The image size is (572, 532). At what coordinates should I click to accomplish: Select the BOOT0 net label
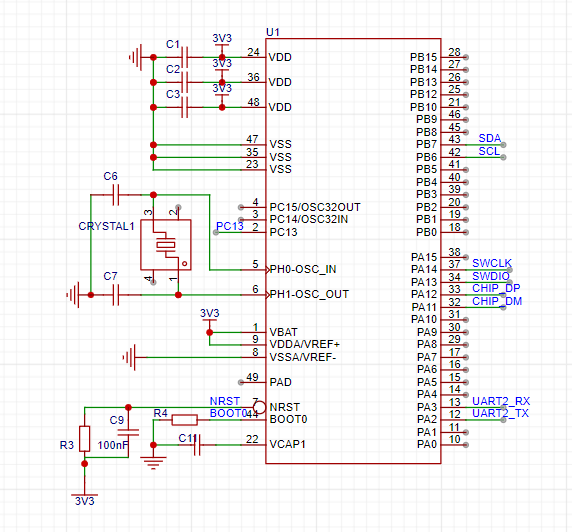[x=229, y=413]
